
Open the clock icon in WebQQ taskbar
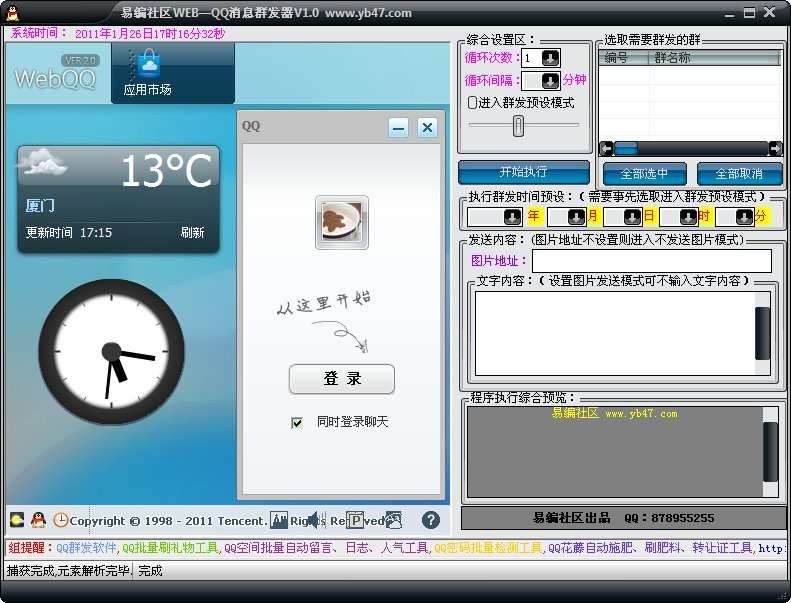pyautogui.click(x=61, y=520)
